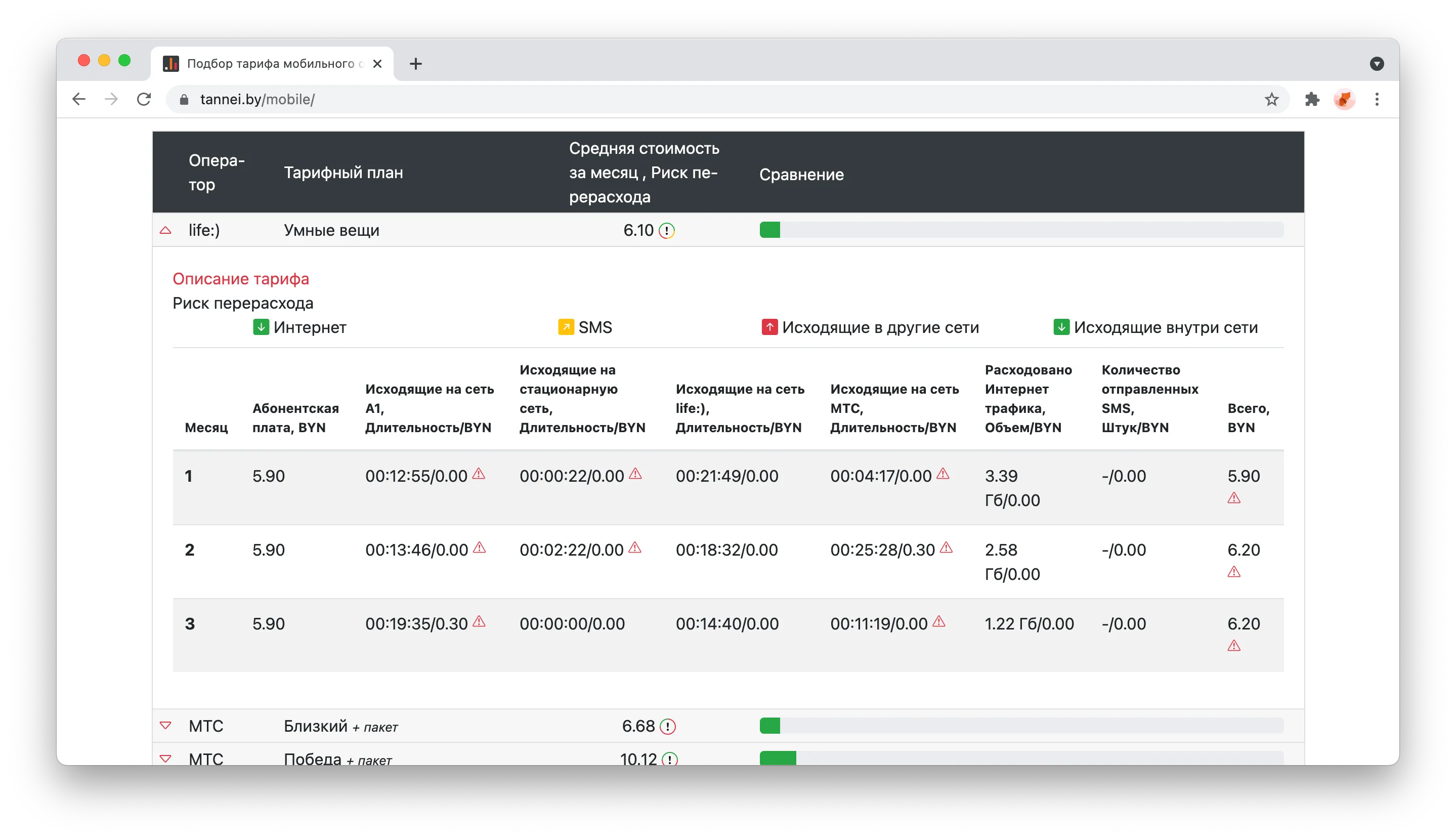Select the Подбор тарифа мобильного tab
Screen dimensions: 1456x840
pyautogui.click(x=272, y=63)
